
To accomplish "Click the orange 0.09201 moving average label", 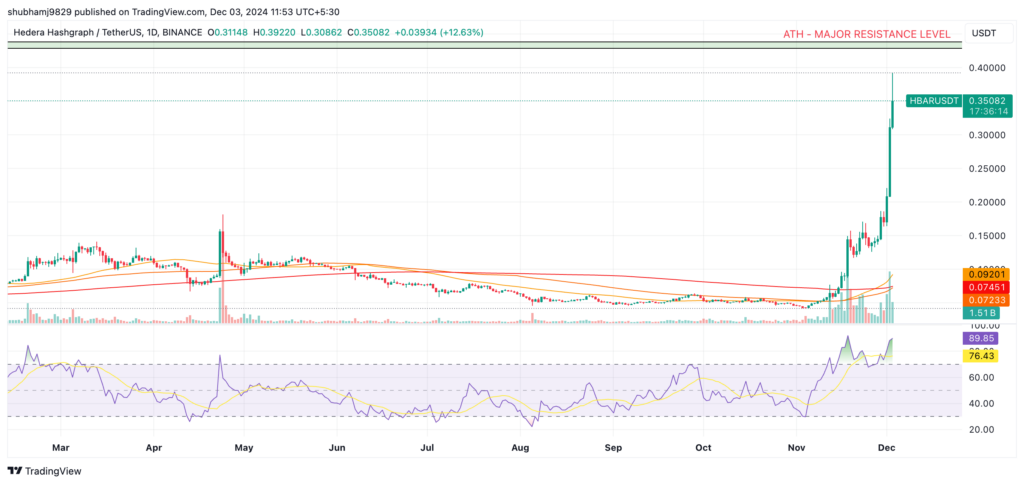I will pyautogui.click(x=987, y=275).
